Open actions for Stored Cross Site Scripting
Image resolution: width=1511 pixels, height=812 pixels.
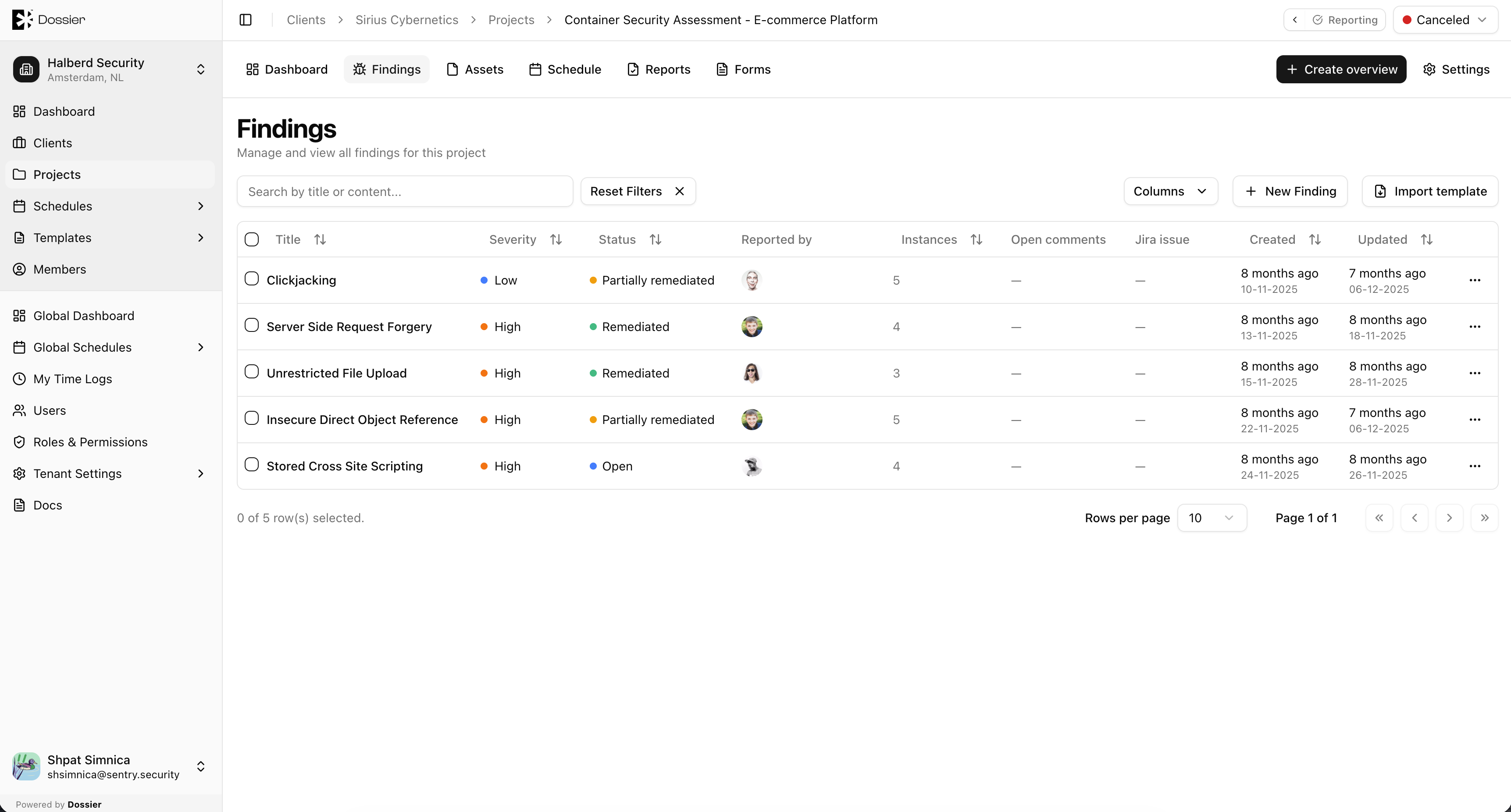[x=1475, y=466]
